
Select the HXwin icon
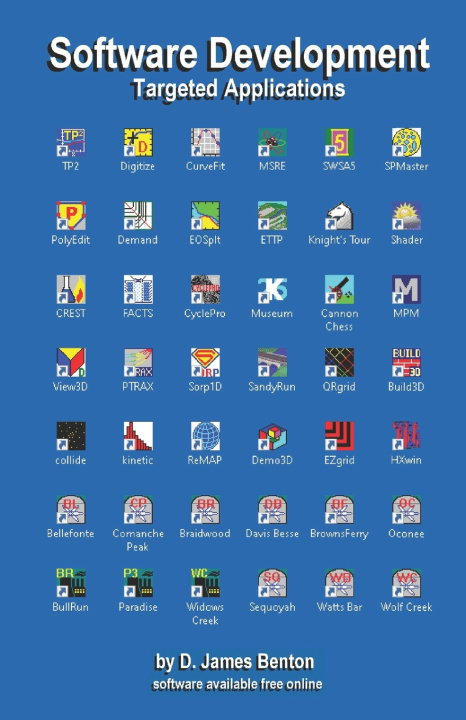(x=406, y=436)
